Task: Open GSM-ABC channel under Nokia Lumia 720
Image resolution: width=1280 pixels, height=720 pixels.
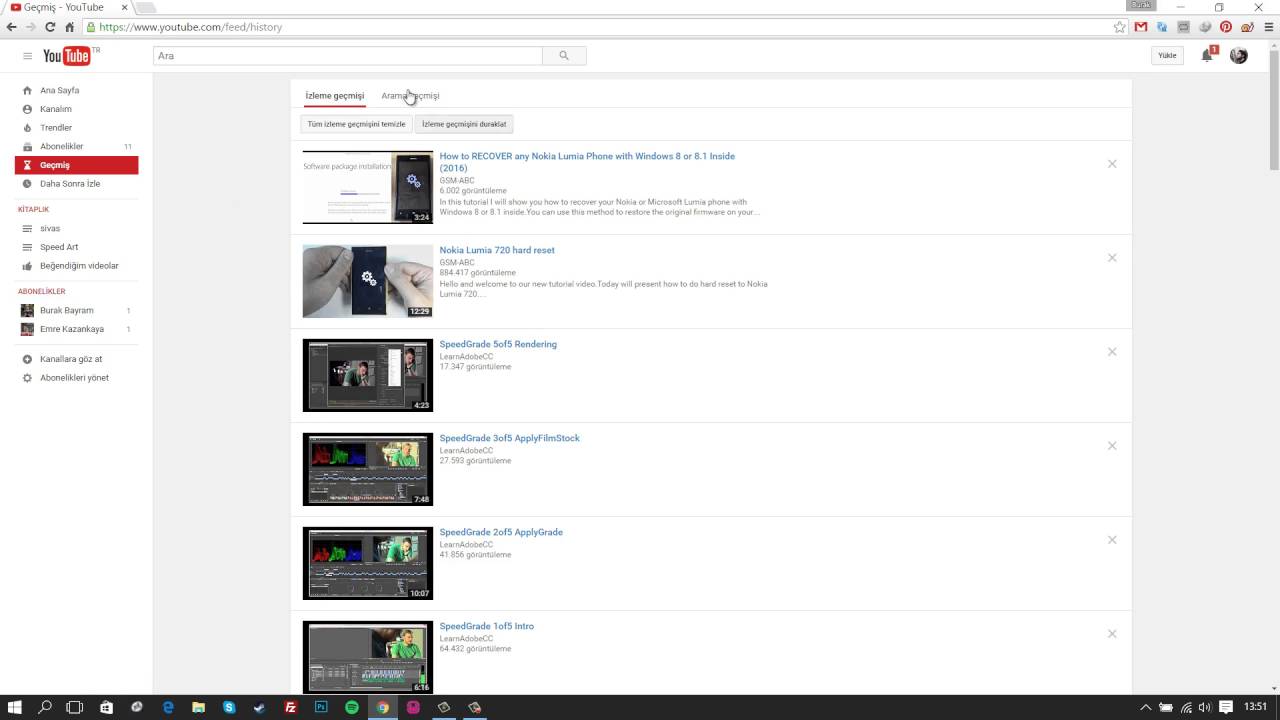Action: click(457, 263)
